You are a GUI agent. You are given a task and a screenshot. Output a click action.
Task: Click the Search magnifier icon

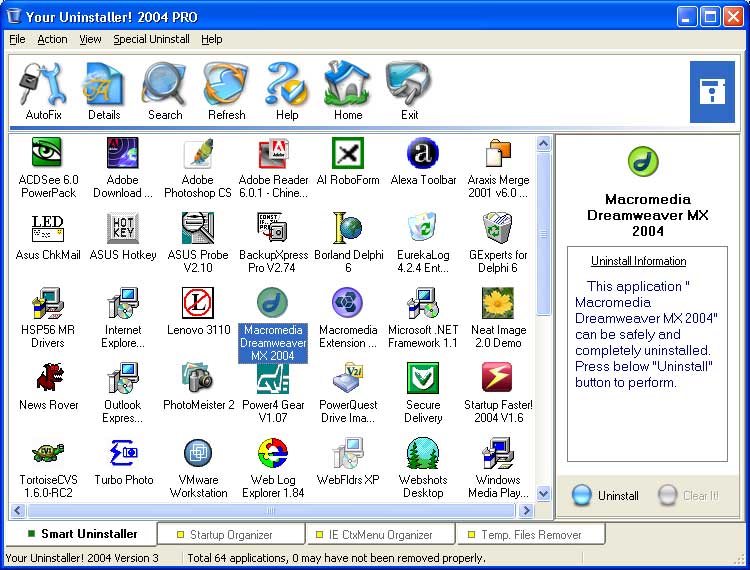pyautogui.click(x=164, y=90)
